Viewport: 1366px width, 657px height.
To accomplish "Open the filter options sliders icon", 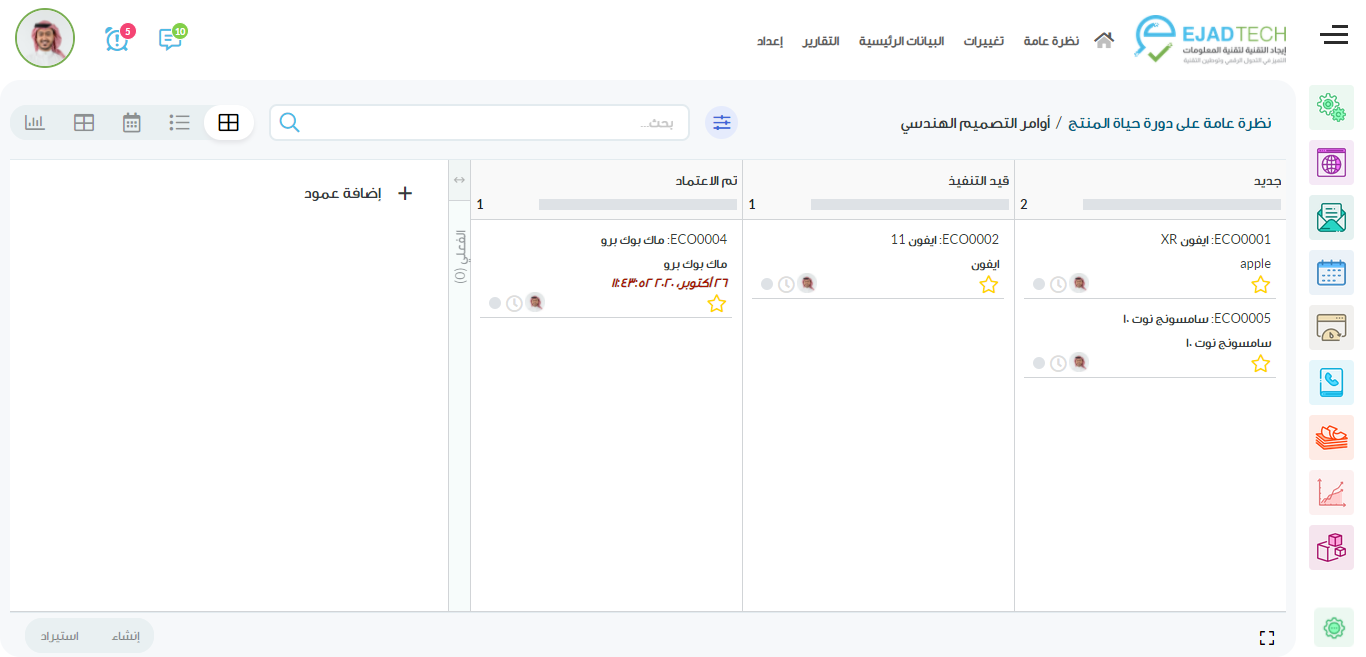I will [721, 123].
